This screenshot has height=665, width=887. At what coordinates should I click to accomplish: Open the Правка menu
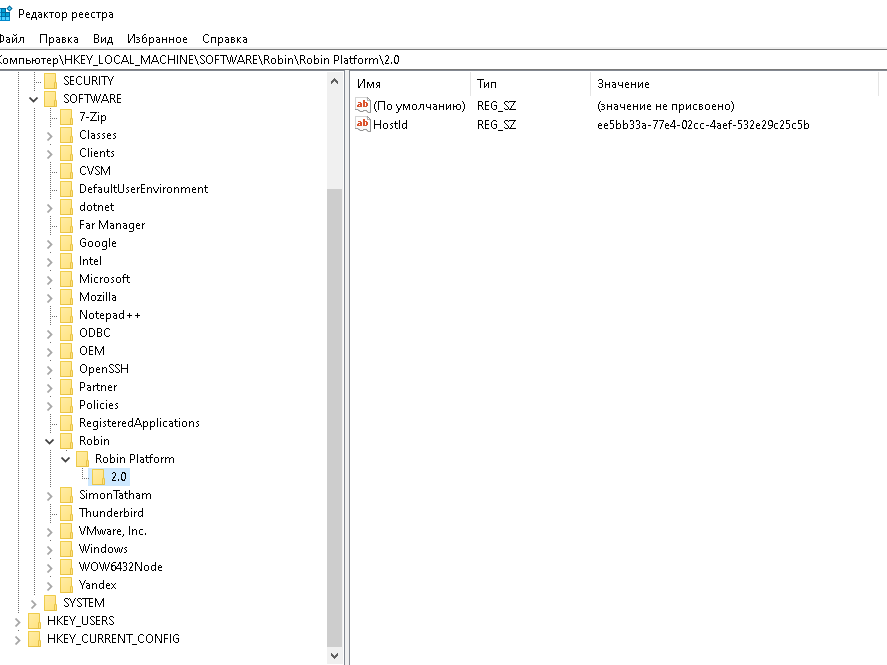[x=59, y=39]
